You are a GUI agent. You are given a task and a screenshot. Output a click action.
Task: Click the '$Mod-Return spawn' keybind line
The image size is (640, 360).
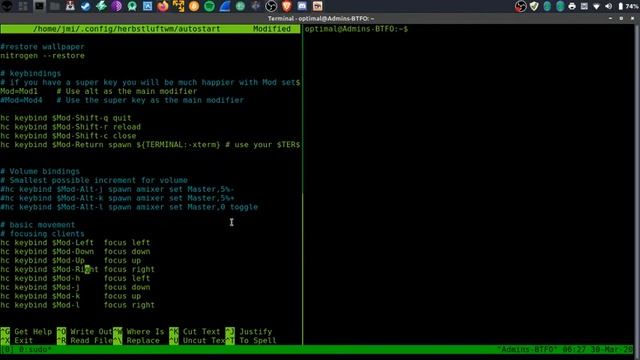150,145
